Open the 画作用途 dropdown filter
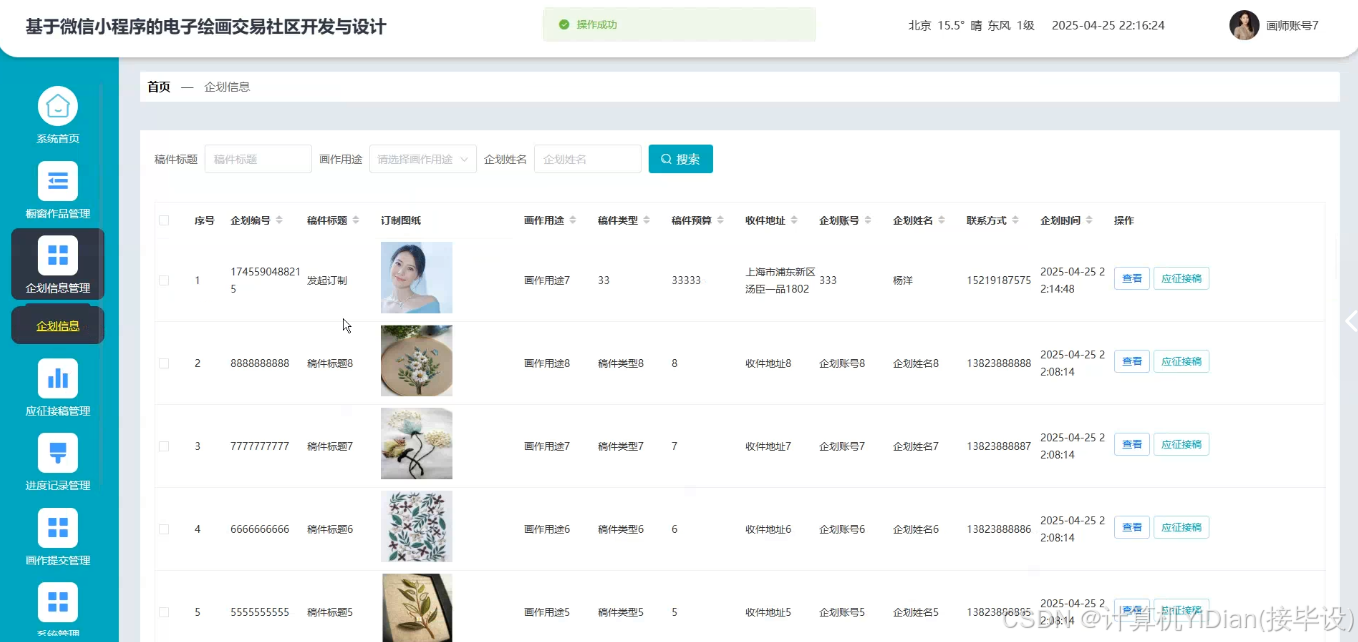 coord(422,158)
